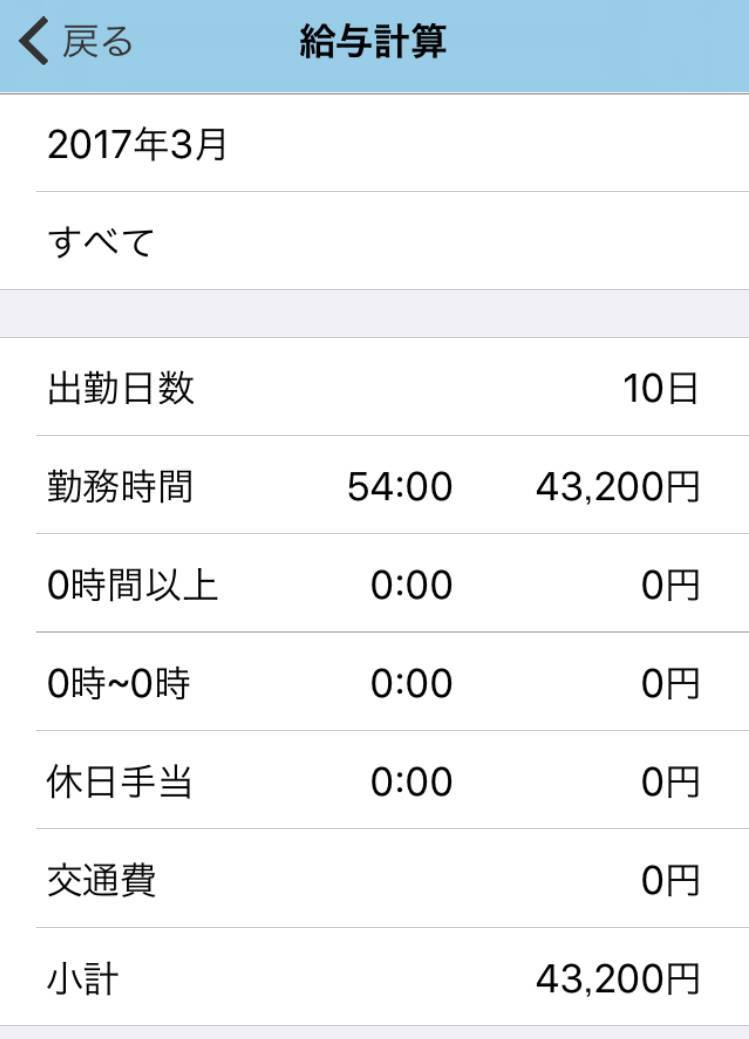Select the 交通費 transportation row
This screenshot has height=1039, width=749.
(x=374, y=878)
